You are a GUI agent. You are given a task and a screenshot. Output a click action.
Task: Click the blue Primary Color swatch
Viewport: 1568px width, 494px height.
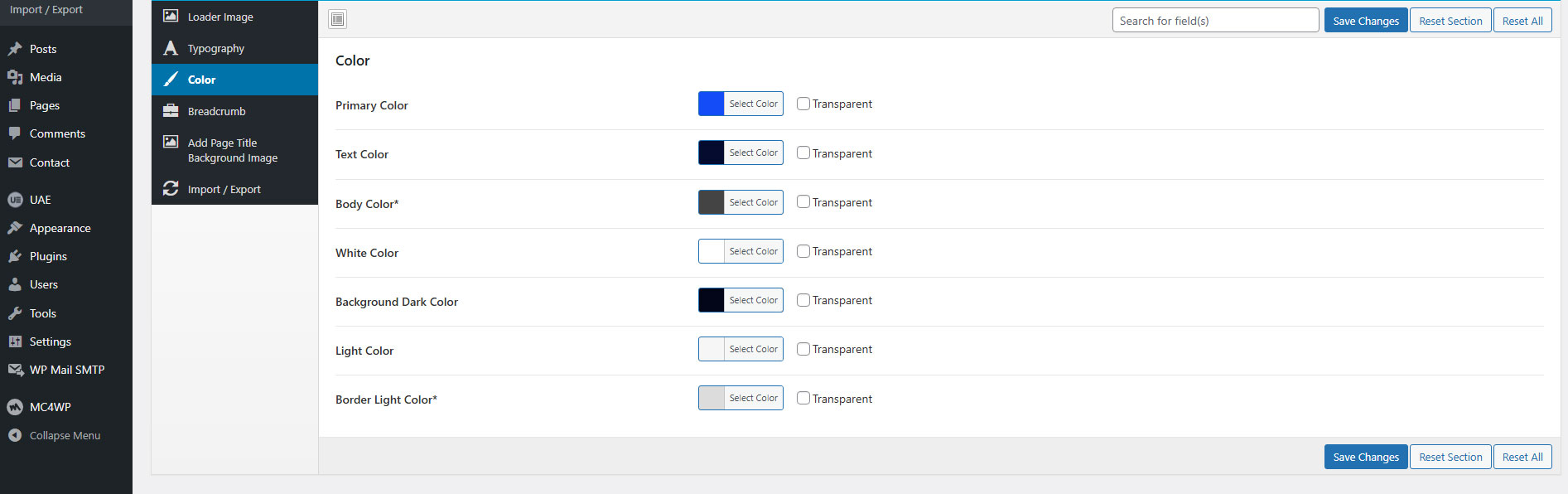(x=712, y=104)
